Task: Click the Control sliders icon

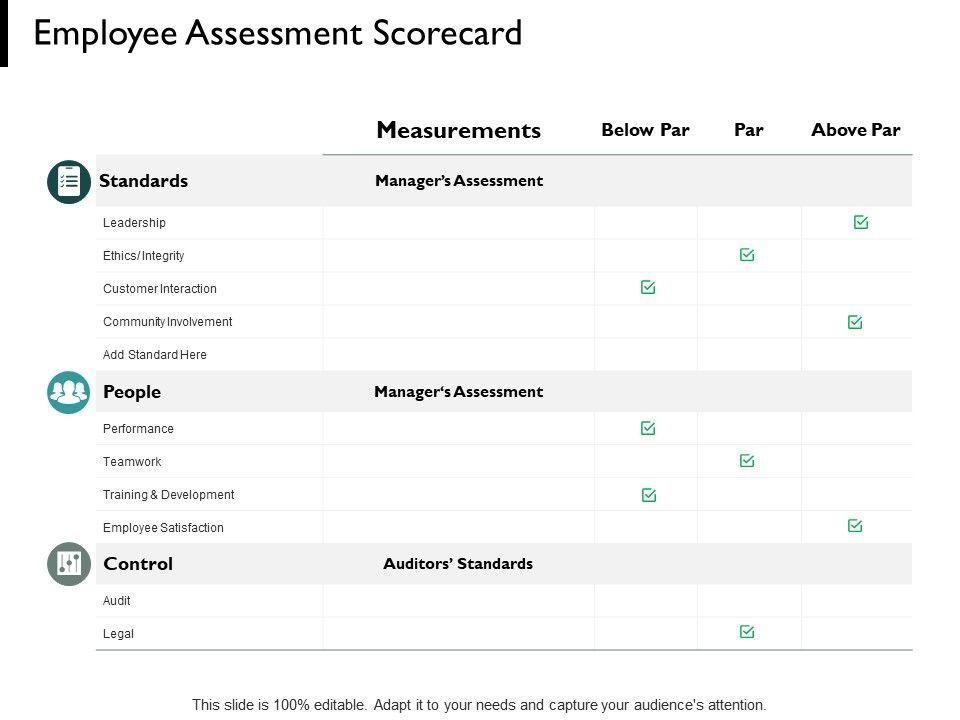Action: (x=69, y=564)
